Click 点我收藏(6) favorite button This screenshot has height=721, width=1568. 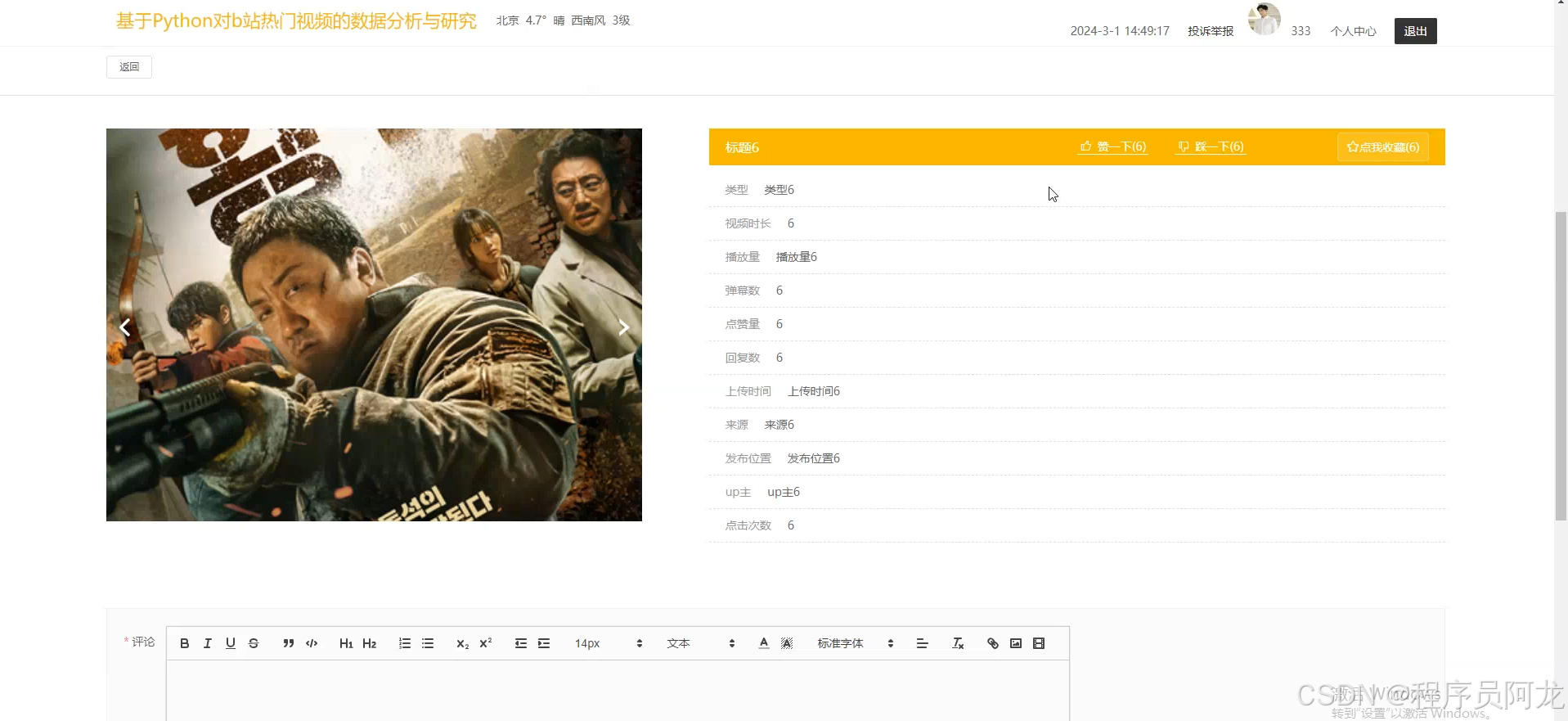click(x=1383, y=147)
